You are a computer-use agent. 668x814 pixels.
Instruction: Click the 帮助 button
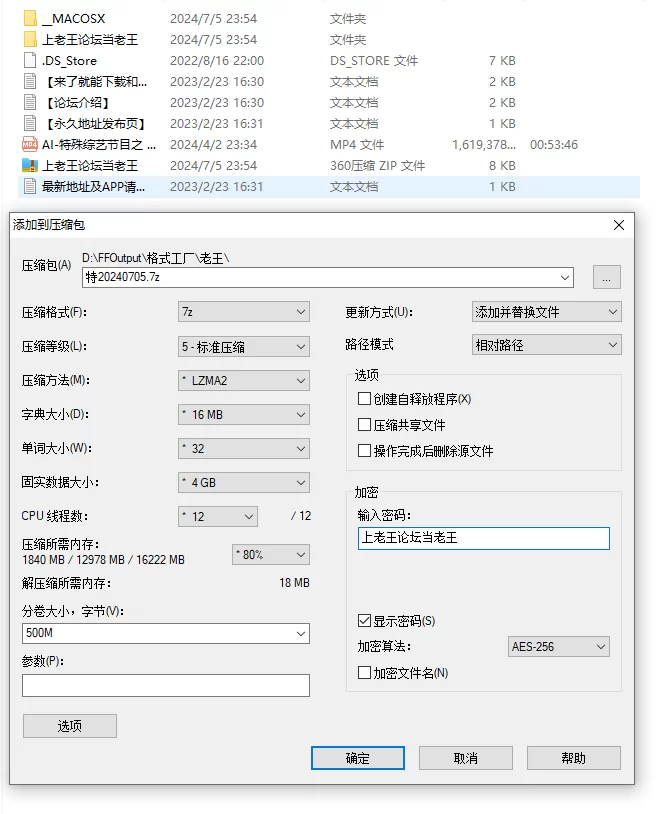574,758
